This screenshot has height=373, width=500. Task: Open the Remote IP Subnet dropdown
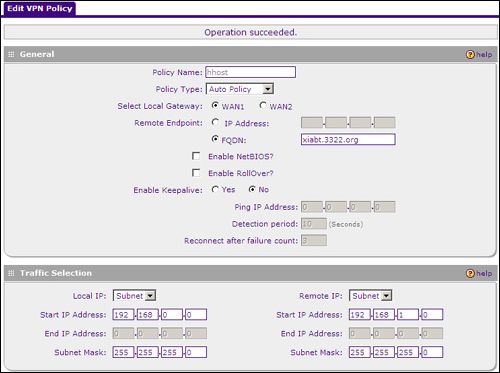pos(370,296)
